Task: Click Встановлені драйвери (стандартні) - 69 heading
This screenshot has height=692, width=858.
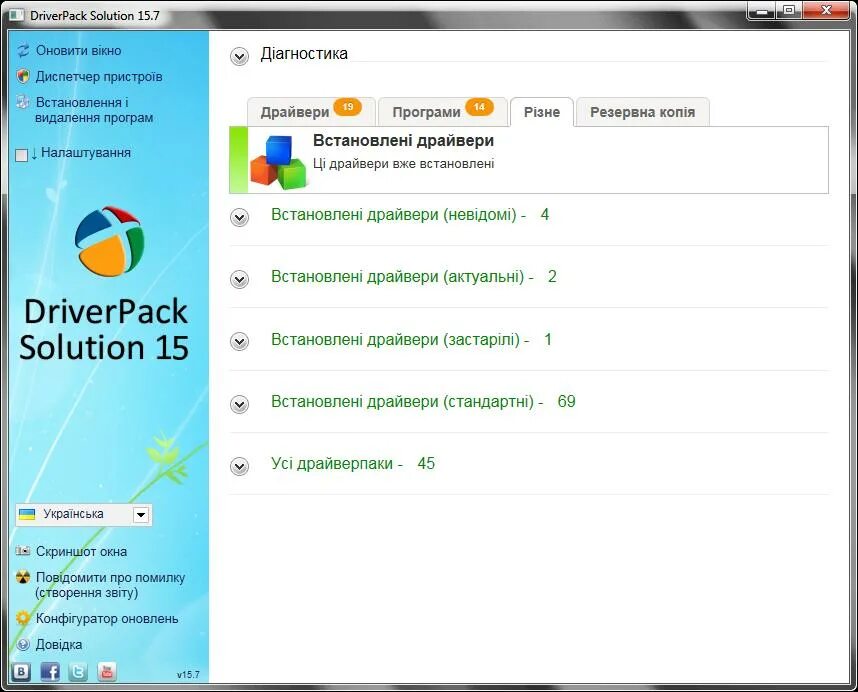Action: (423, 402)
